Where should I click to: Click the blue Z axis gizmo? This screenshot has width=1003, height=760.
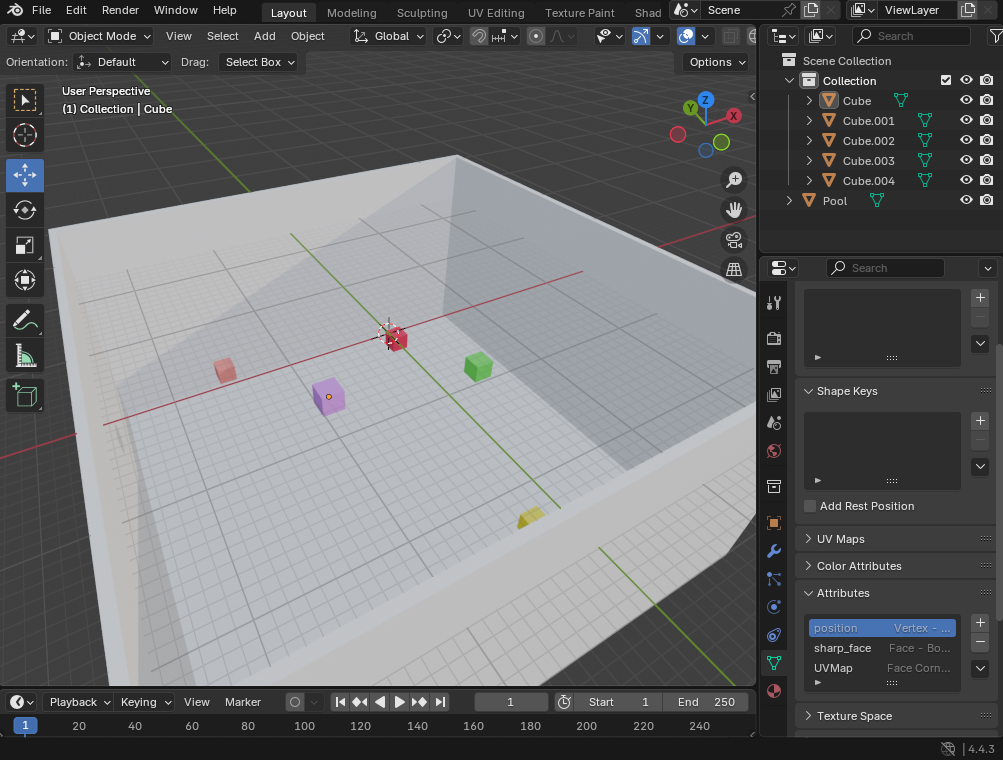[x=706, y=100]
